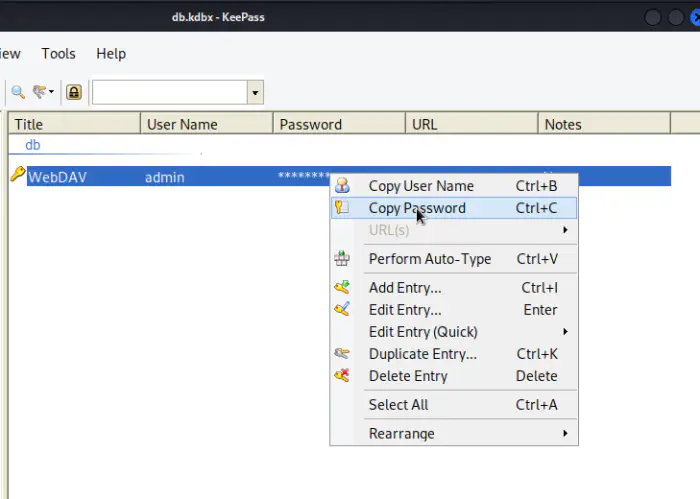Click the Delete Entry red-X icon

click(343, 376)
